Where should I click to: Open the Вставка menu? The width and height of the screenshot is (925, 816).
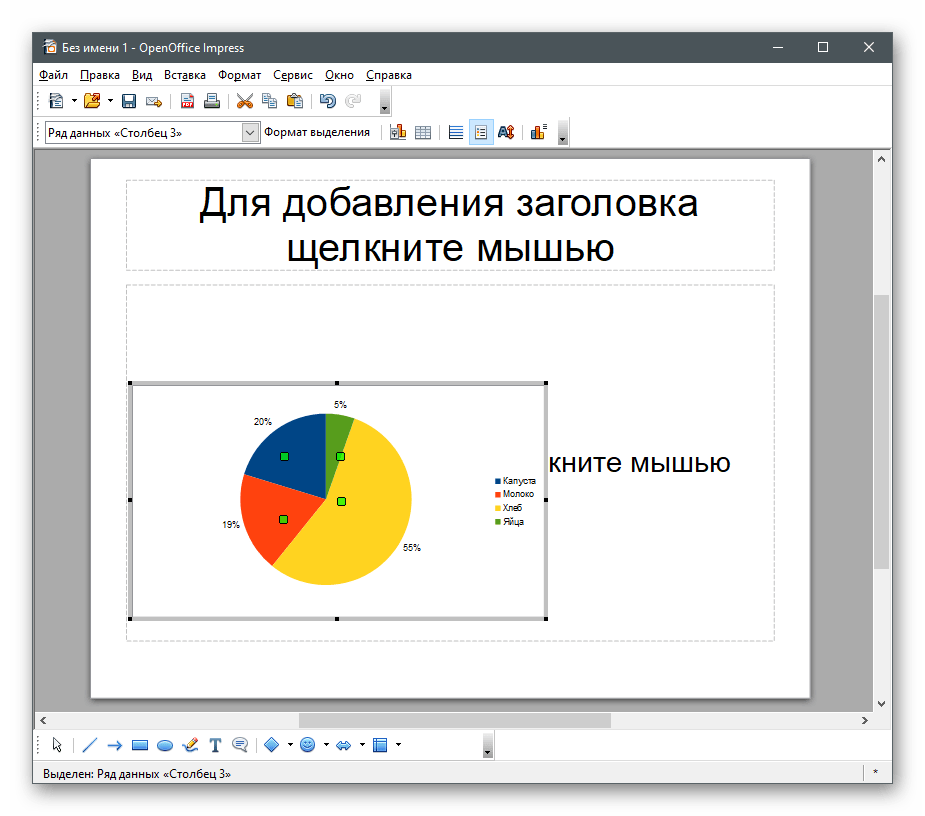click(185, 75)
